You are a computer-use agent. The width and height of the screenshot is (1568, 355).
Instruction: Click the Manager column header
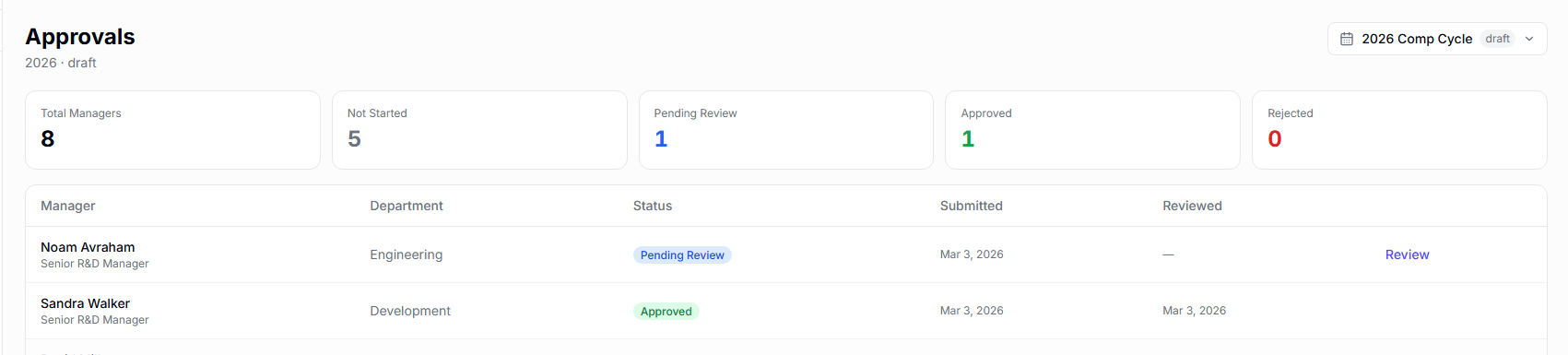68,206
